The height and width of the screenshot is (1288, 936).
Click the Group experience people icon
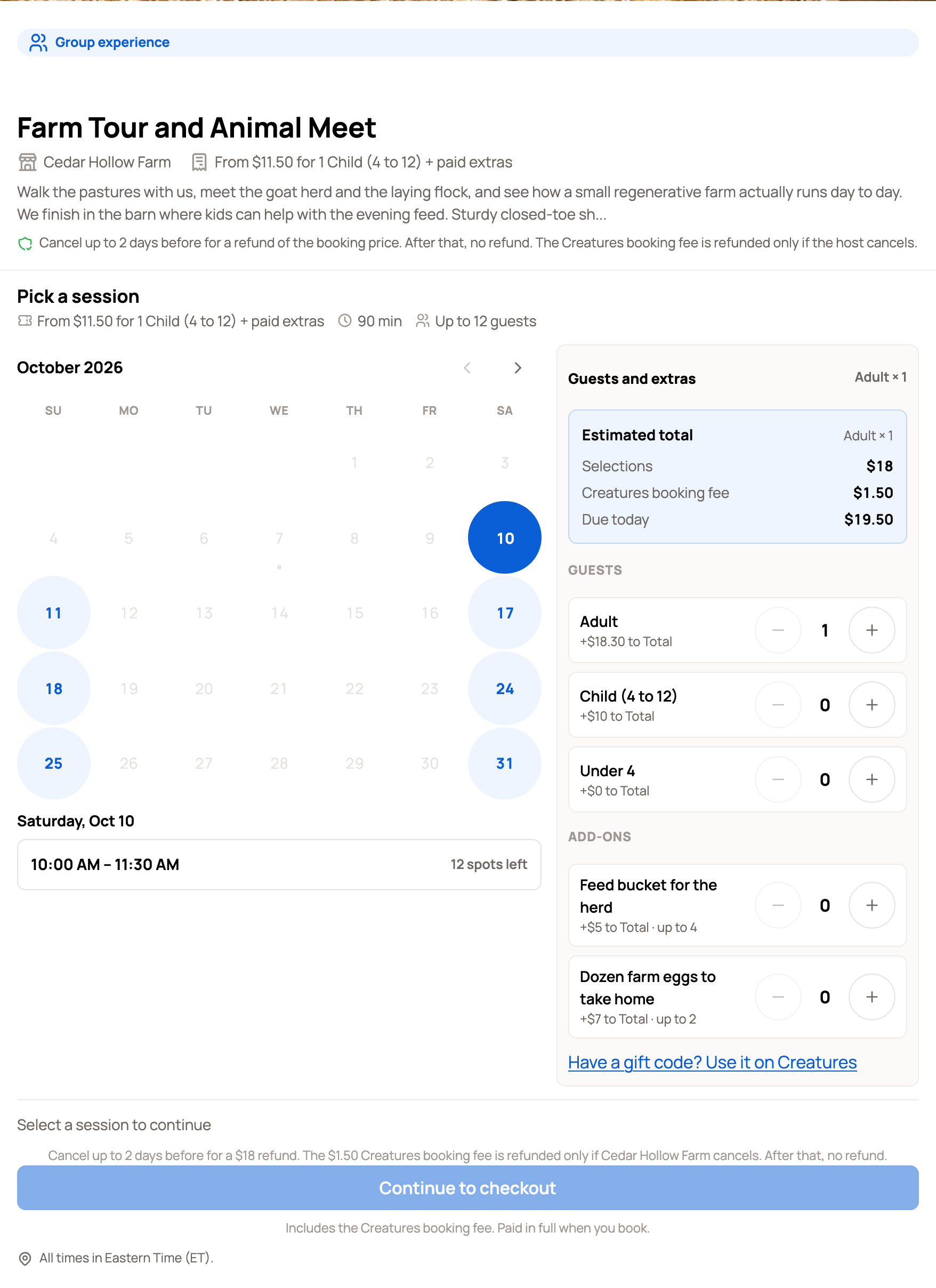pos(38,43)
